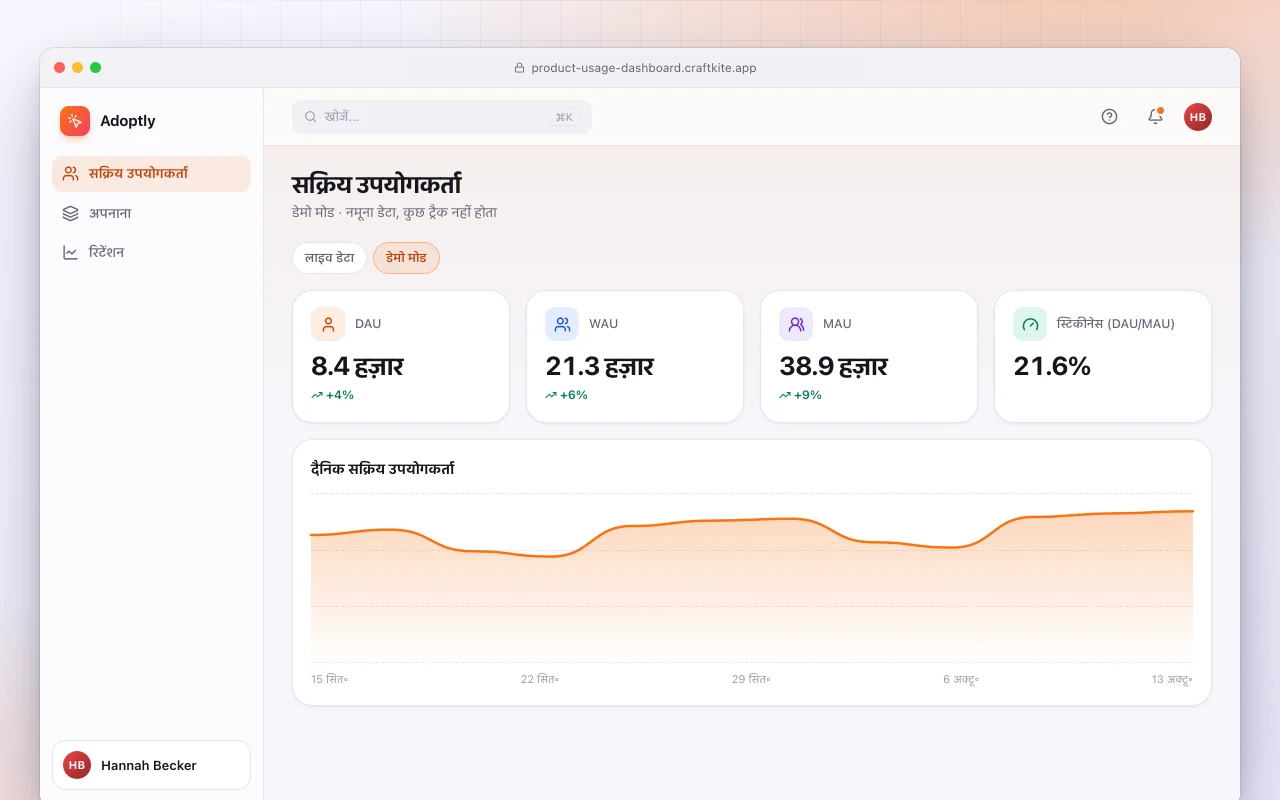Click the डेमो मोड · नमूना डेटा subtitle
Screen dimensions: 1280x800
[394, 213]
